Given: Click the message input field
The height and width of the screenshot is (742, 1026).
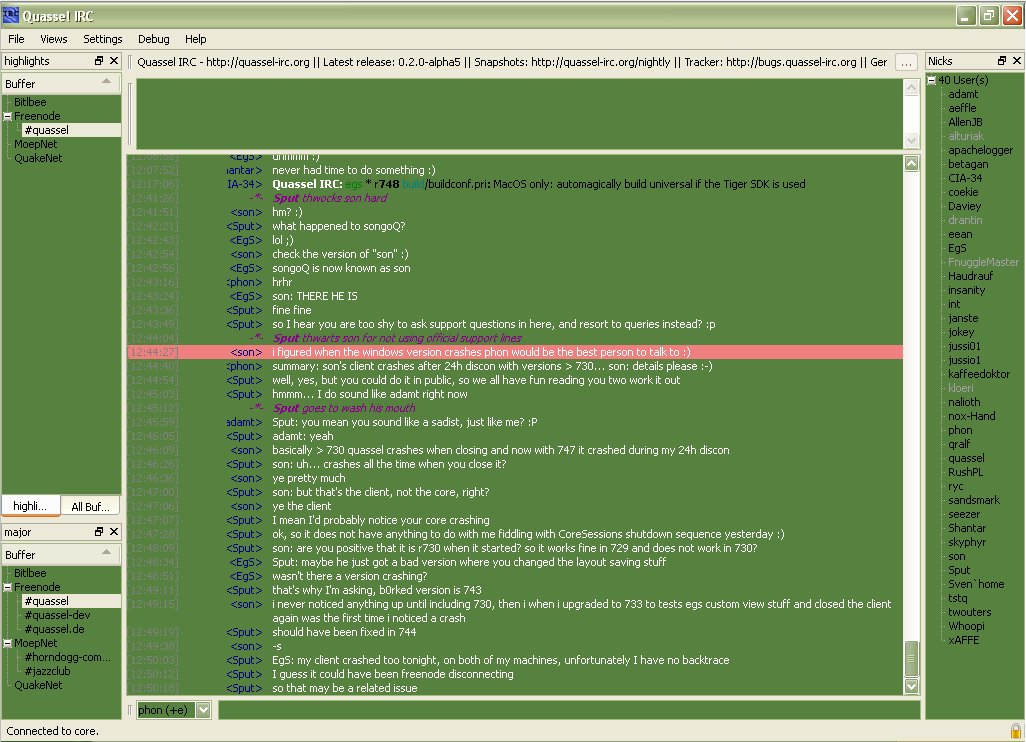Looking at the screenshot, I should (x=569, y=710).
